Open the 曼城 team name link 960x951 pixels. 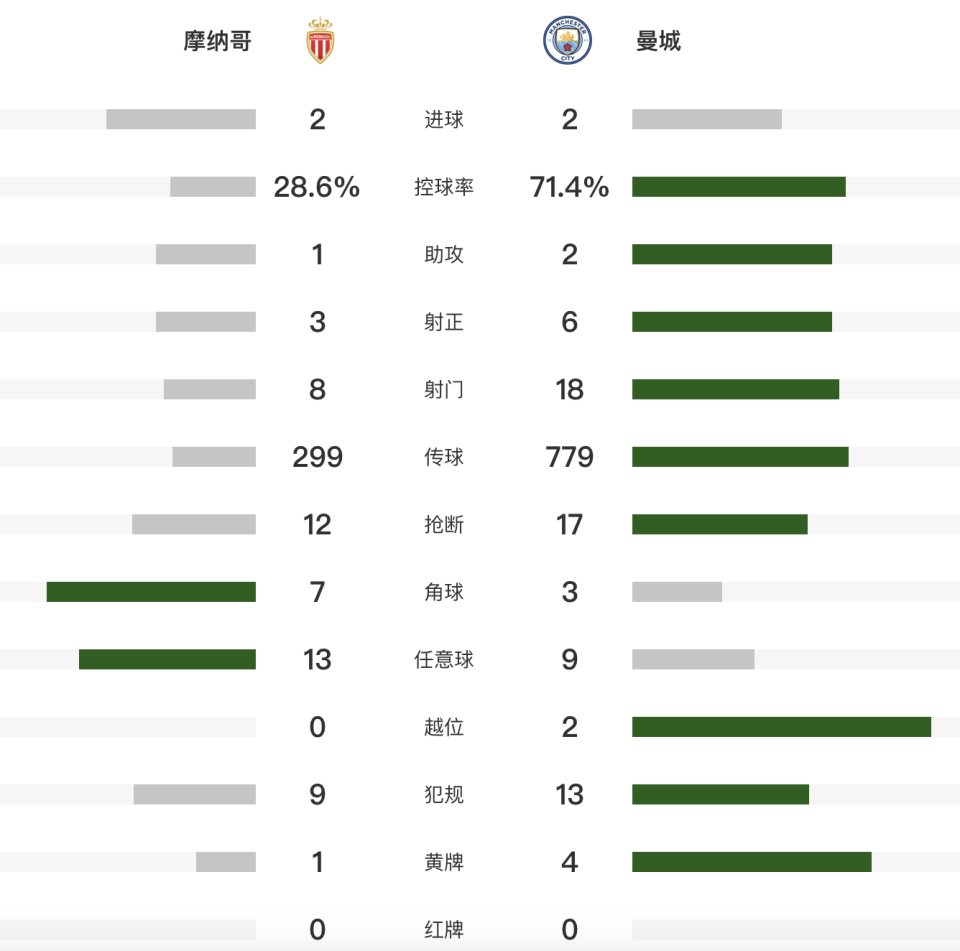click(x=658, y=41)
